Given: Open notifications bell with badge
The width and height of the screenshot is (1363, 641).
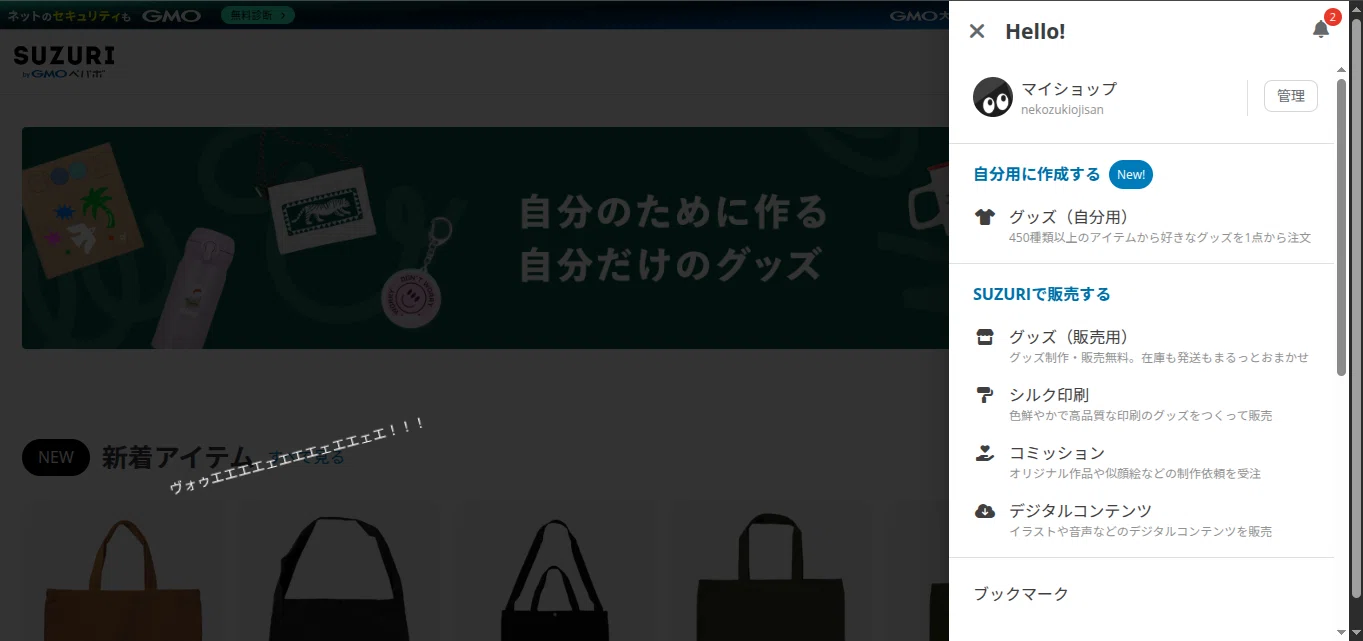Looking at the screenshot, I should point(1322,28).
